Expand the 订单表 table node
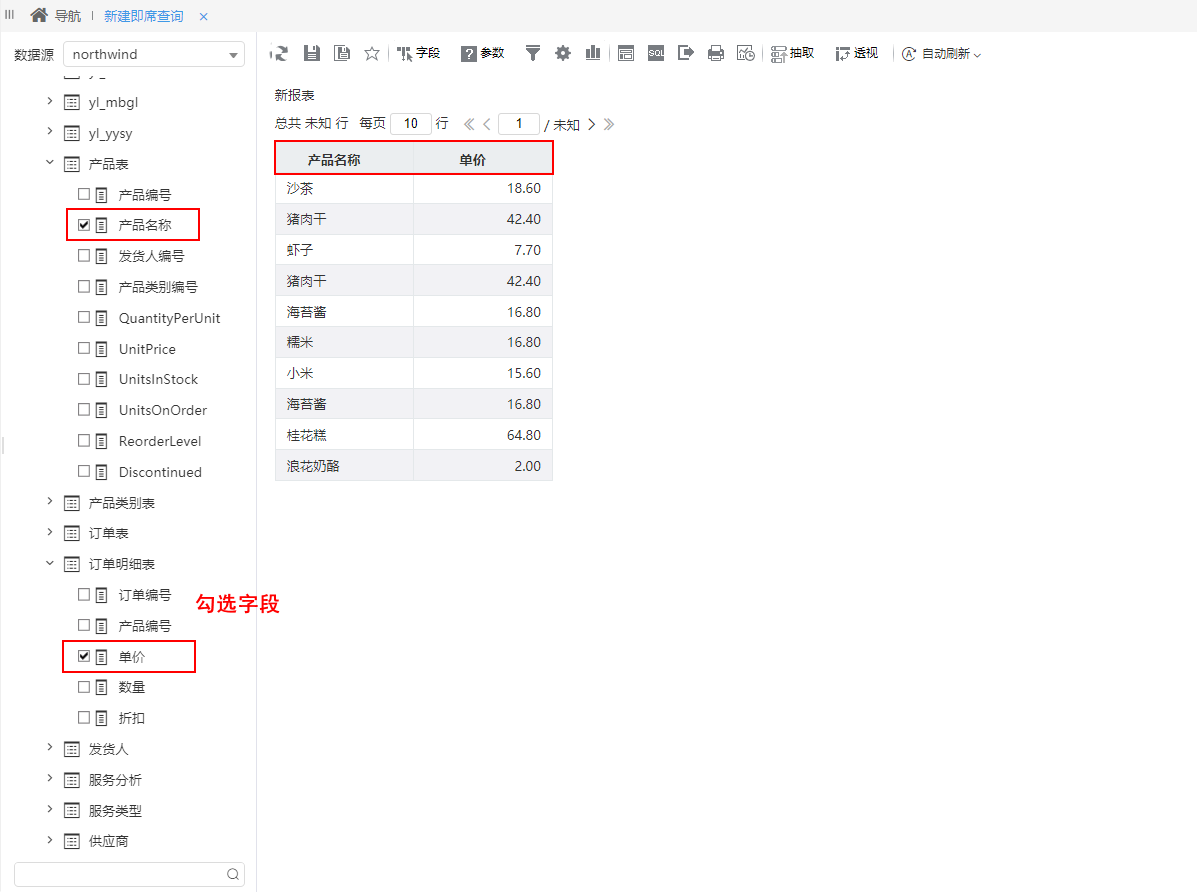Viewport: 1197px width, 892px height. point(50,532)
